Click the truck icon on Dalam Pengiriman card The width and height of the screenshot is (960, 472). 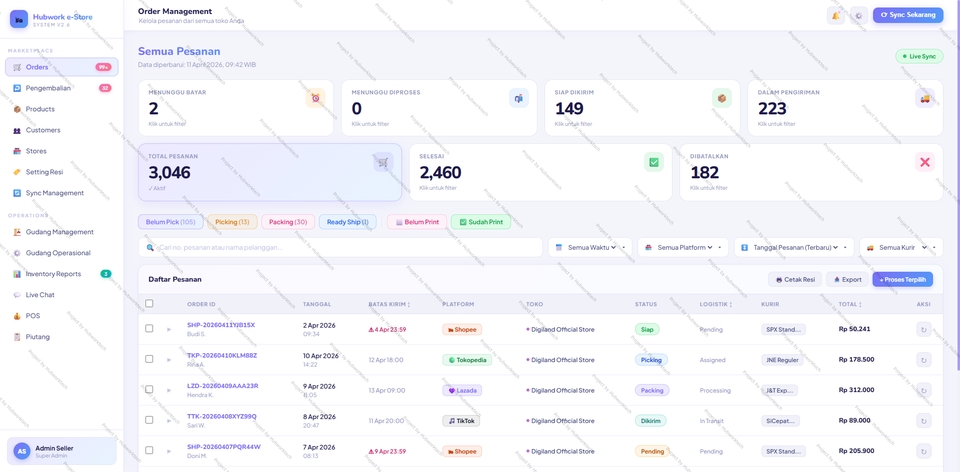[925, 98]
